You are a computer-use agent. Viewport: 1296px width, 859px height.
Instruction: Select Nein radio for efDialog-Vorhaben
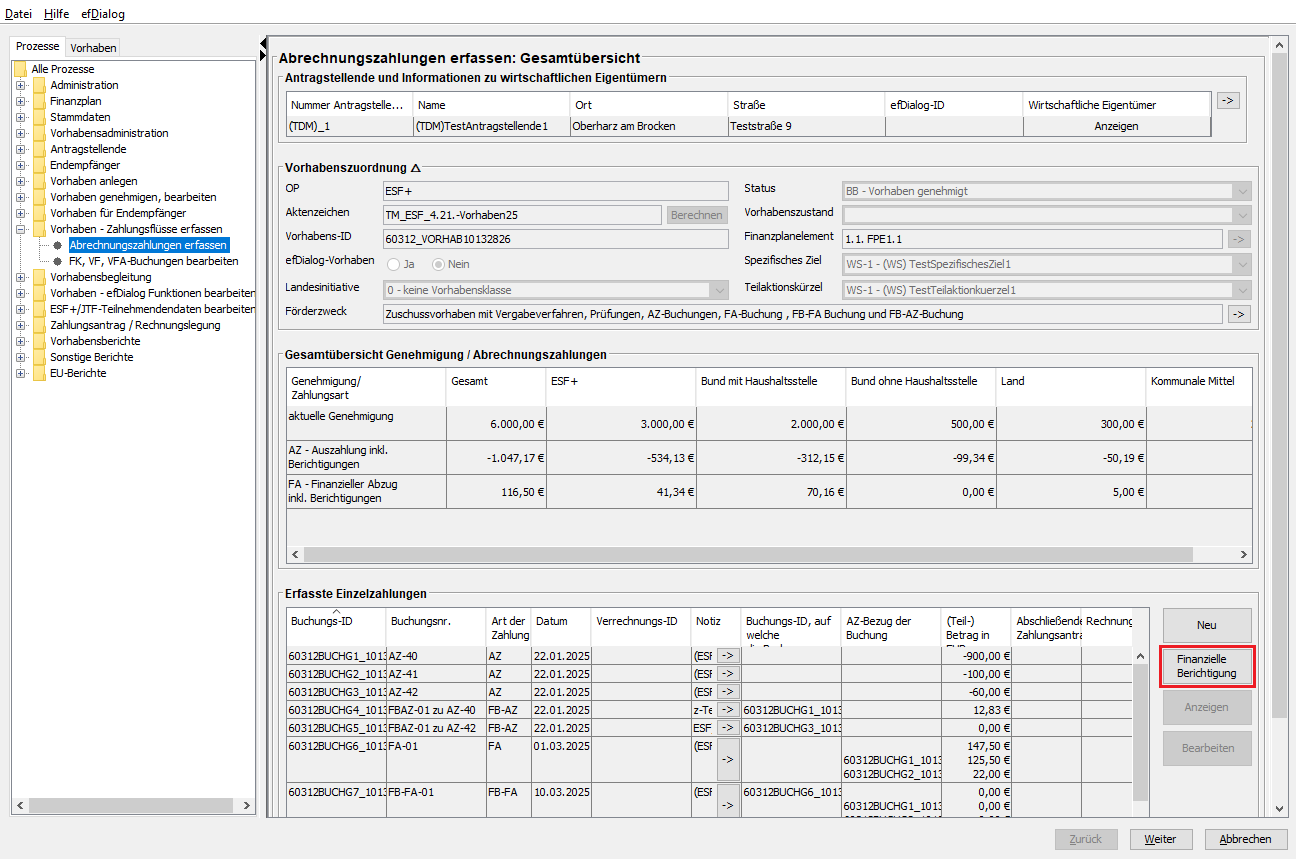pos(439,264)
